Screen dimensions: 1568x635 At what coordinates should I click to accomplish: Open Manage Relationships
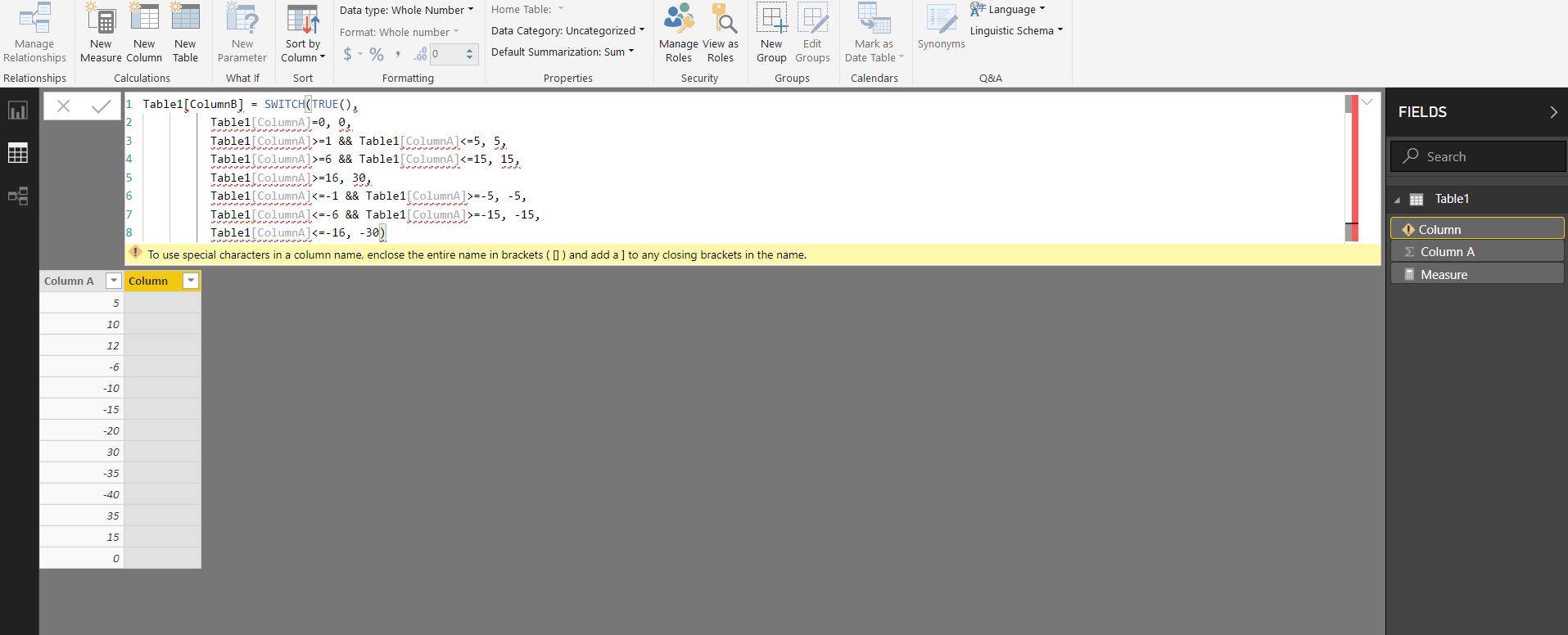[x=34, y=33]
